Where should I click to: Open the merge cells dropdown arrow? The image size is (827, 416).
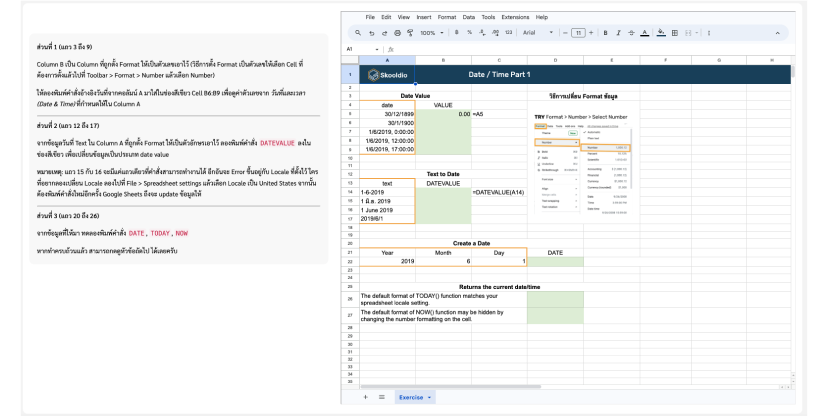pyautogui.click(x=697, y=33)
